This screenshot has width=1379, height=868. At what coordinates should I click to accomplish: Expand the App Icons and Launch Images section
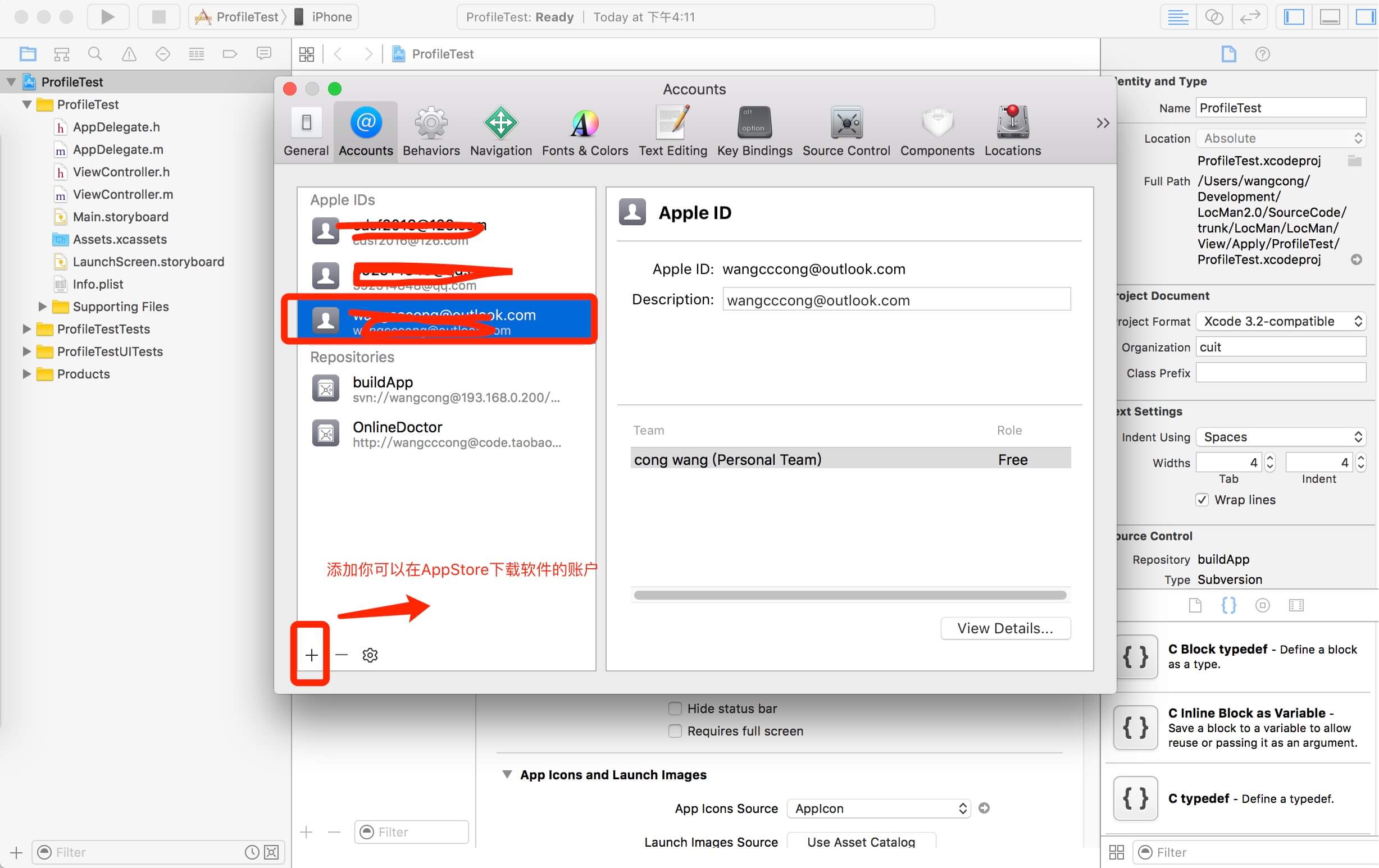click(x=506, y=774)
